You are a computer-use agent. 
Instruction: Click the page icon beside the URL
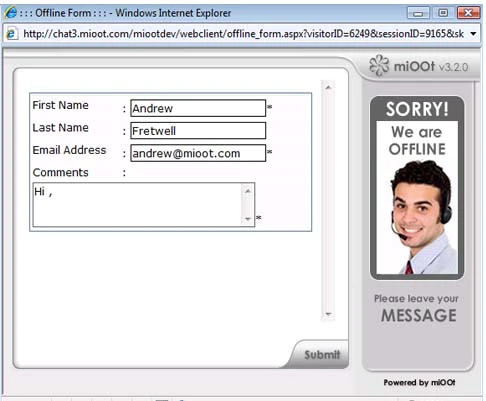(12, 34)
